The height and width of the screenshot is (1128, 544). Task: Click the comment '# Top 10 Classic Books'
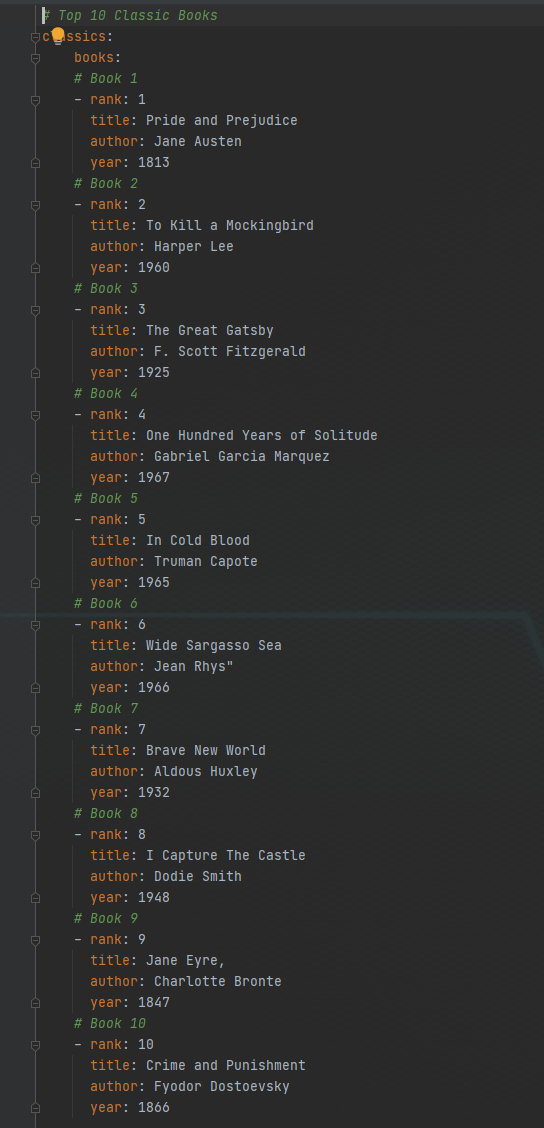pyautogui.click(x=130, y=16)
